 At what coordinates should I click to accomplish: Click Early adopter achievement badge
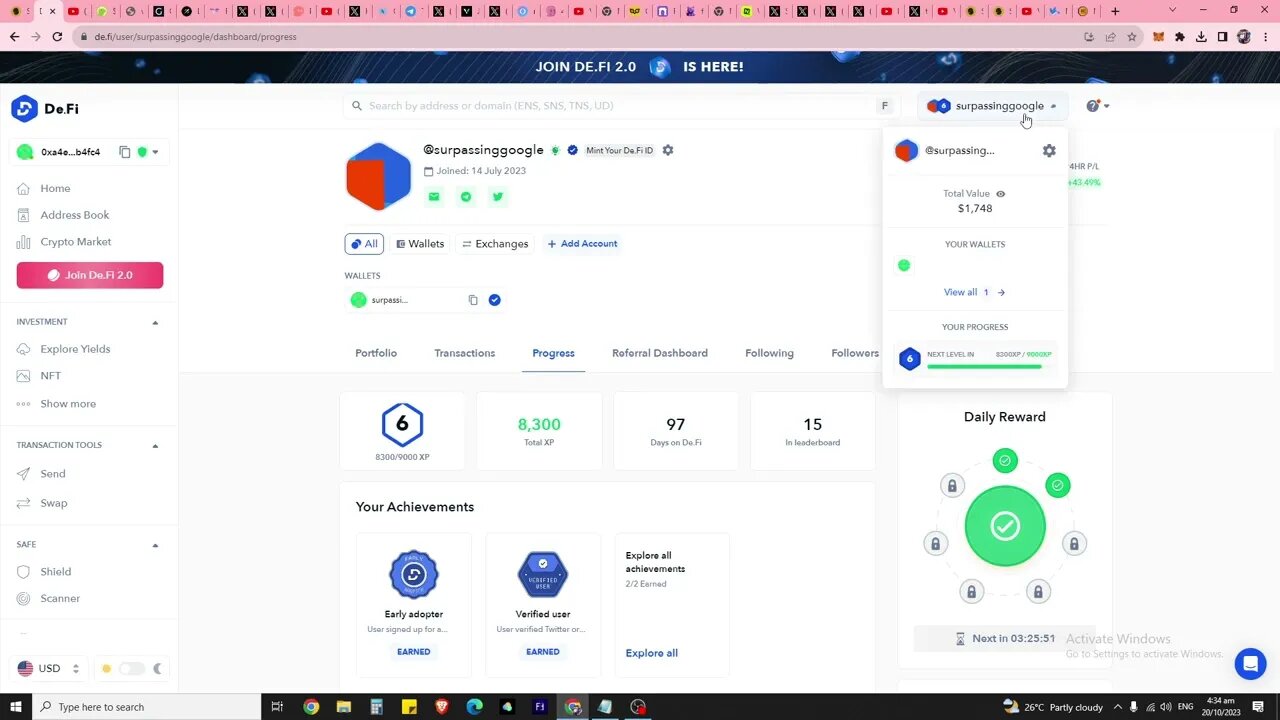point(414,574)
